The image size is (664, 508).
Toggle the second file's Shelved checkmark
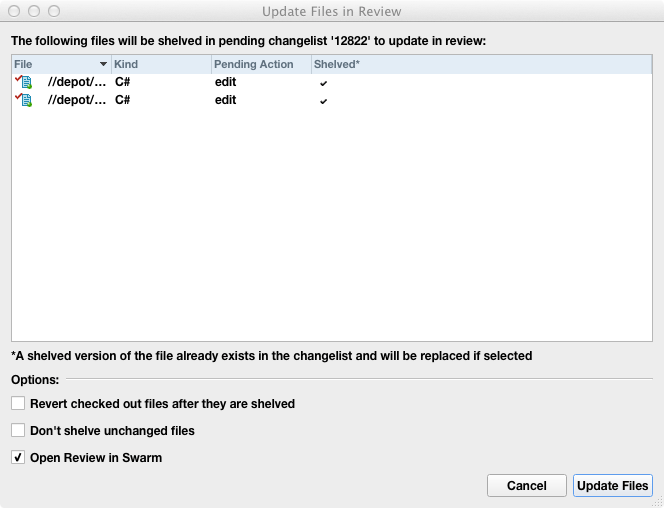click(x=323, y=101)
